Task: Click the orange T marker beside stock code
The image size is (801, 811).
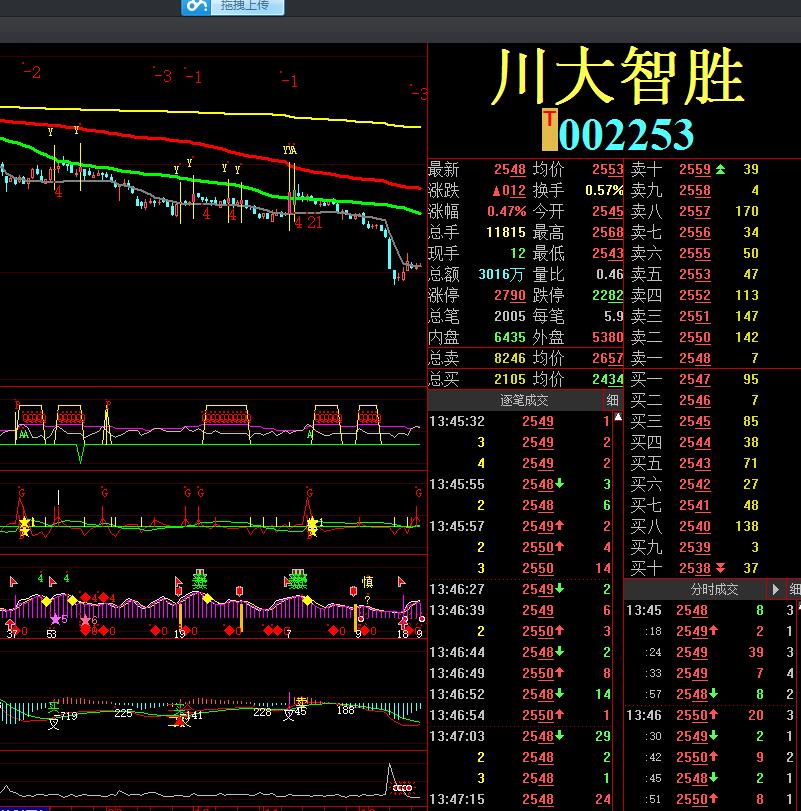Action: (549, 129)
